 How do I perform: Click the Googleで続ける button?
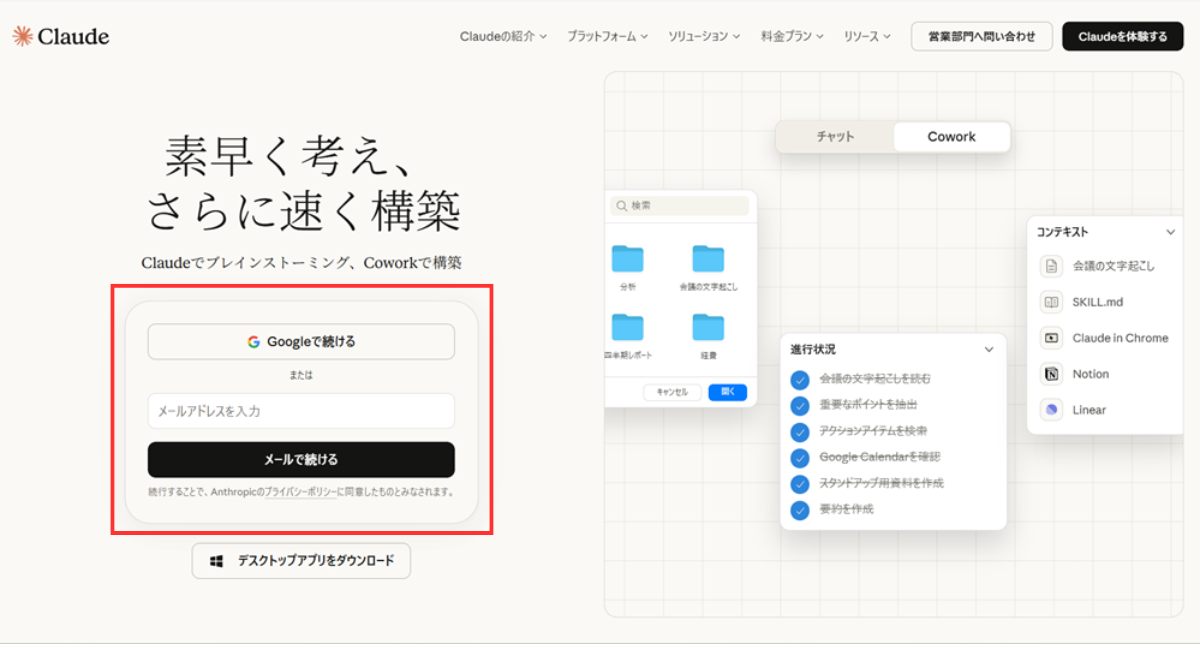[301, 342]
